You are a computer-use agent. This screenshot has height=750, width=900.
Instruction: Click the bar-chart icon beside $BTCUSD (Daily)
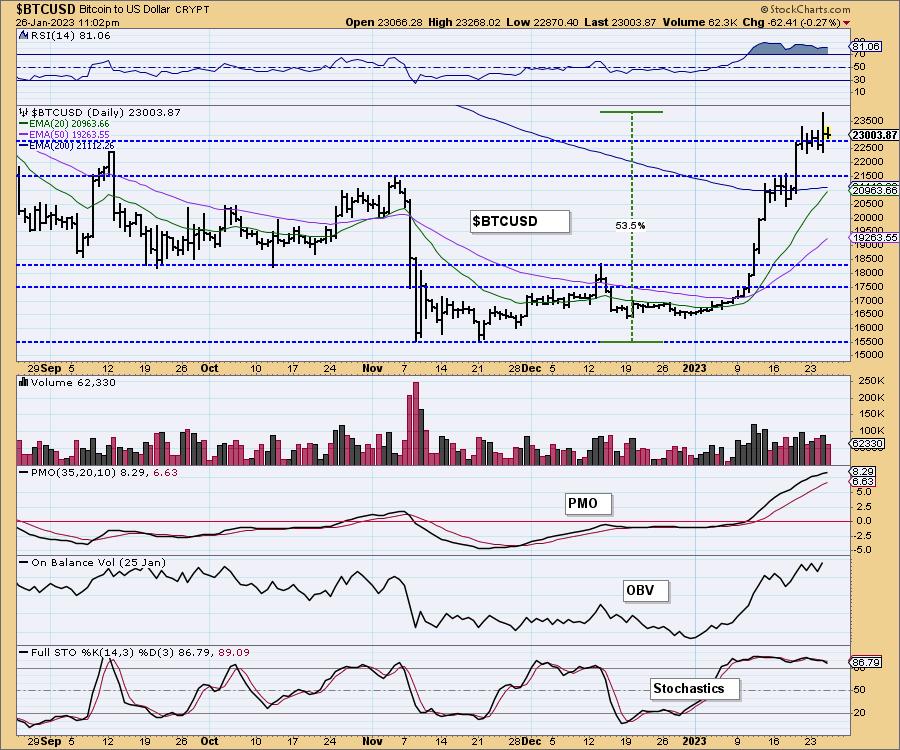click(x=23, y=112)
